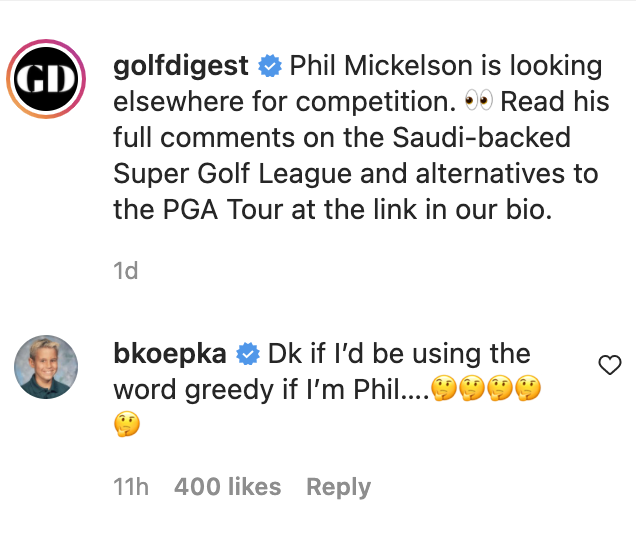636x537 pixels.
Task: Reply to bkoepka's comment
Action: pos(338,487)
